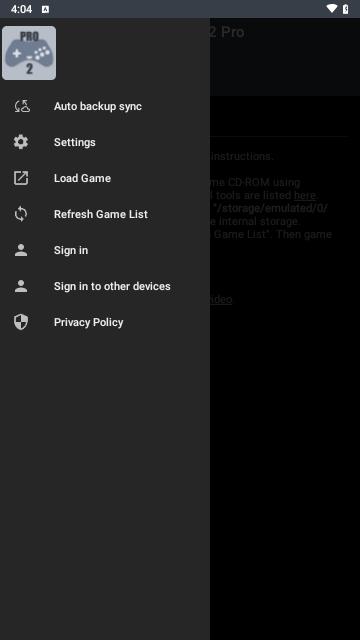Screen dimensions: 360x640
Task: Select Load Game from the drawer
Action: (105, 178)
